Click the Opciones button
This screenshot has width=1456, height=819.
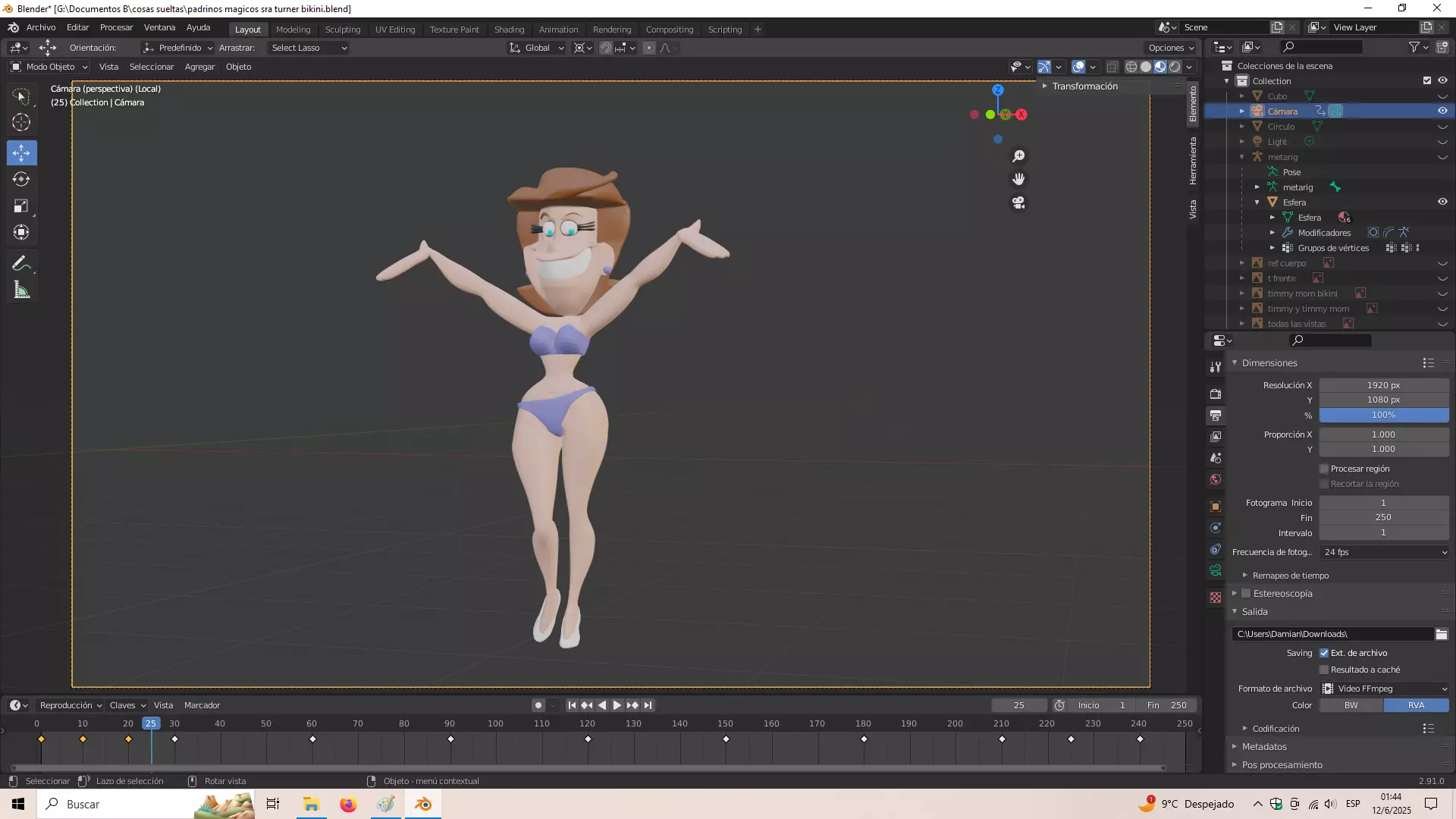pyautogui.click(x=1171, y=48)
